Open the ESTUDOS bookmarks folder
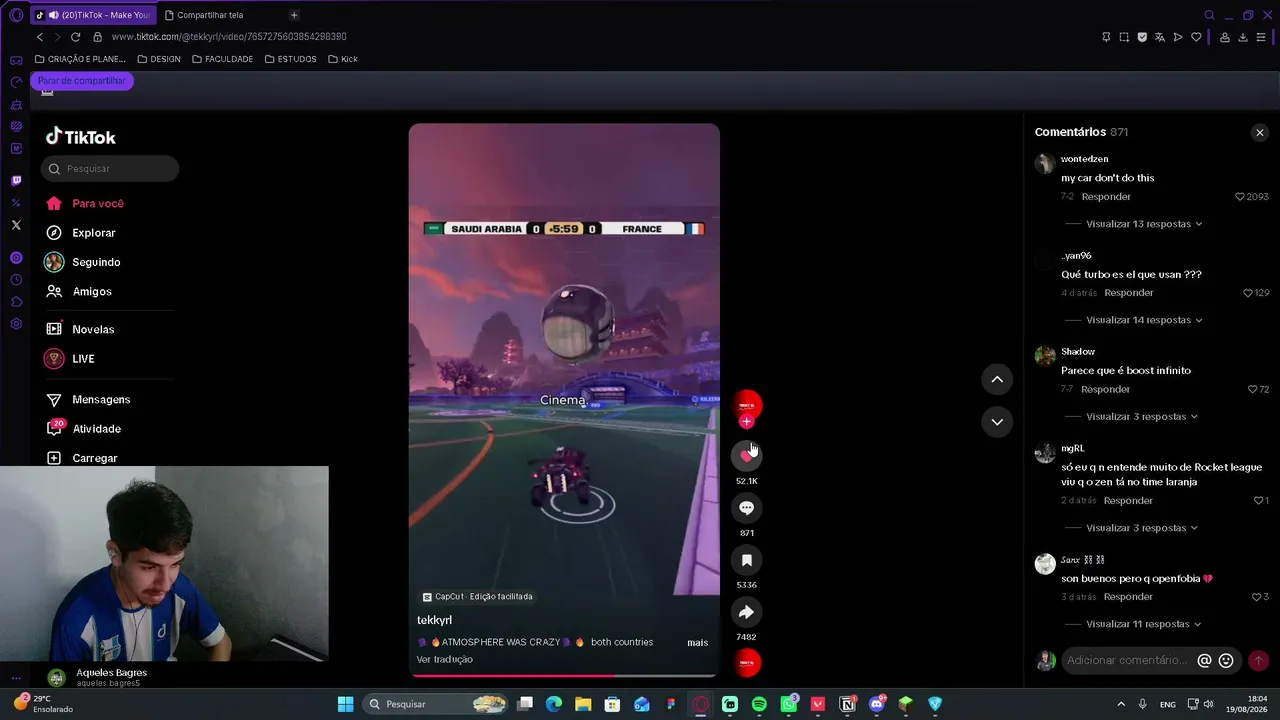This screenshot has width=1280, height=720. 290,59
